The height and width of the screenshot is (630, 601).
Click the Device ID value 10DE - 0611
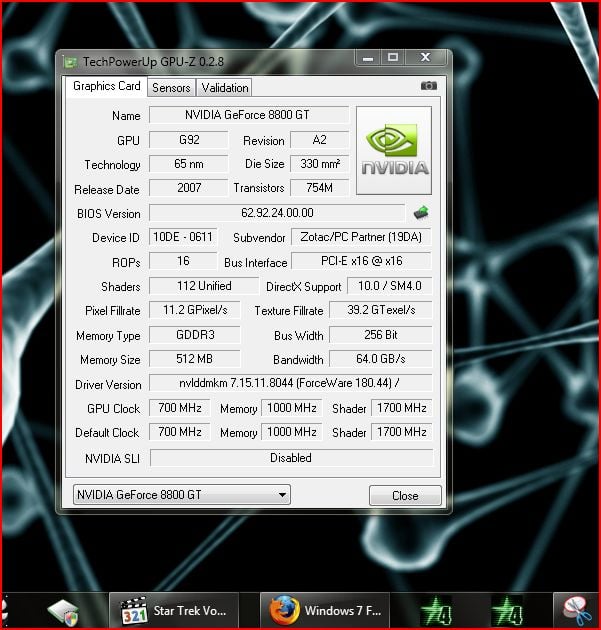[183, 237]
